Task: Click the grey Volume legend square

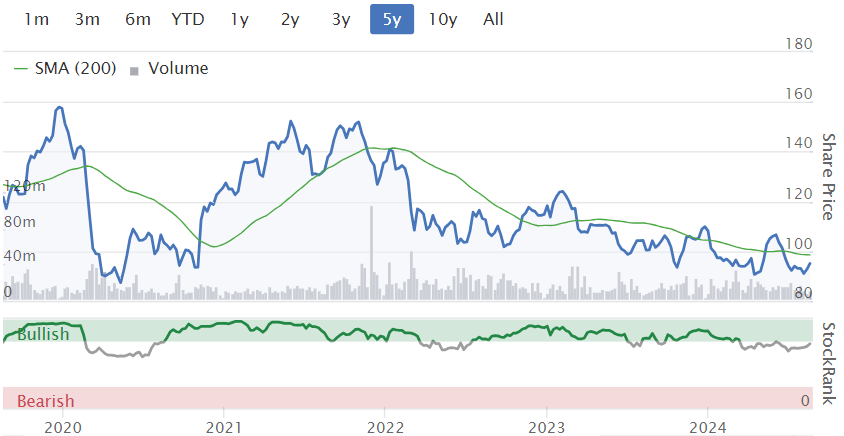Action: pyautogui.click(x=135, y=71)
